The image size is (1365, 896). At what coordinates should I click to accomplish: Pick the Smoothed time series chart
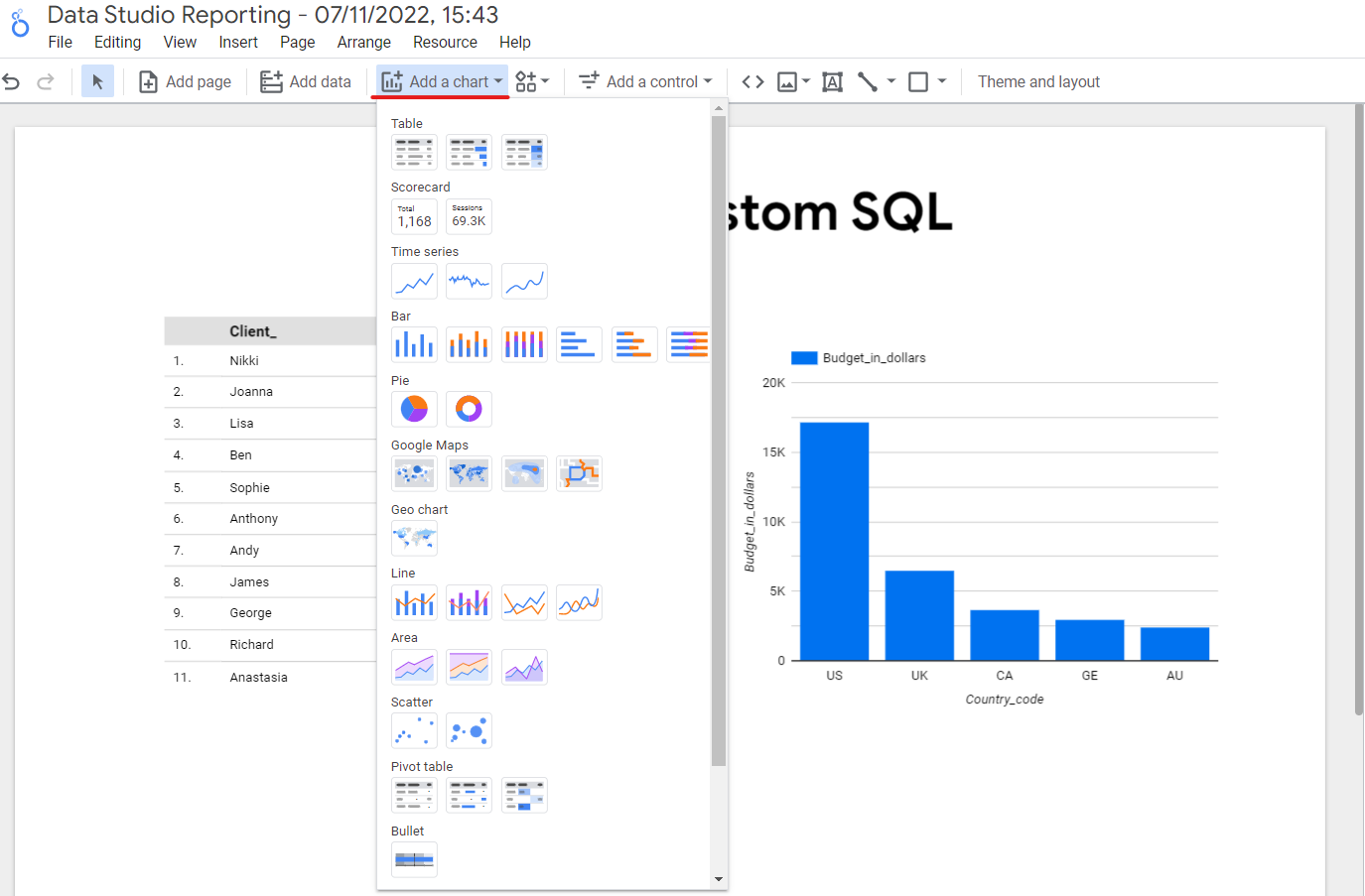click(x=524, y=281)
